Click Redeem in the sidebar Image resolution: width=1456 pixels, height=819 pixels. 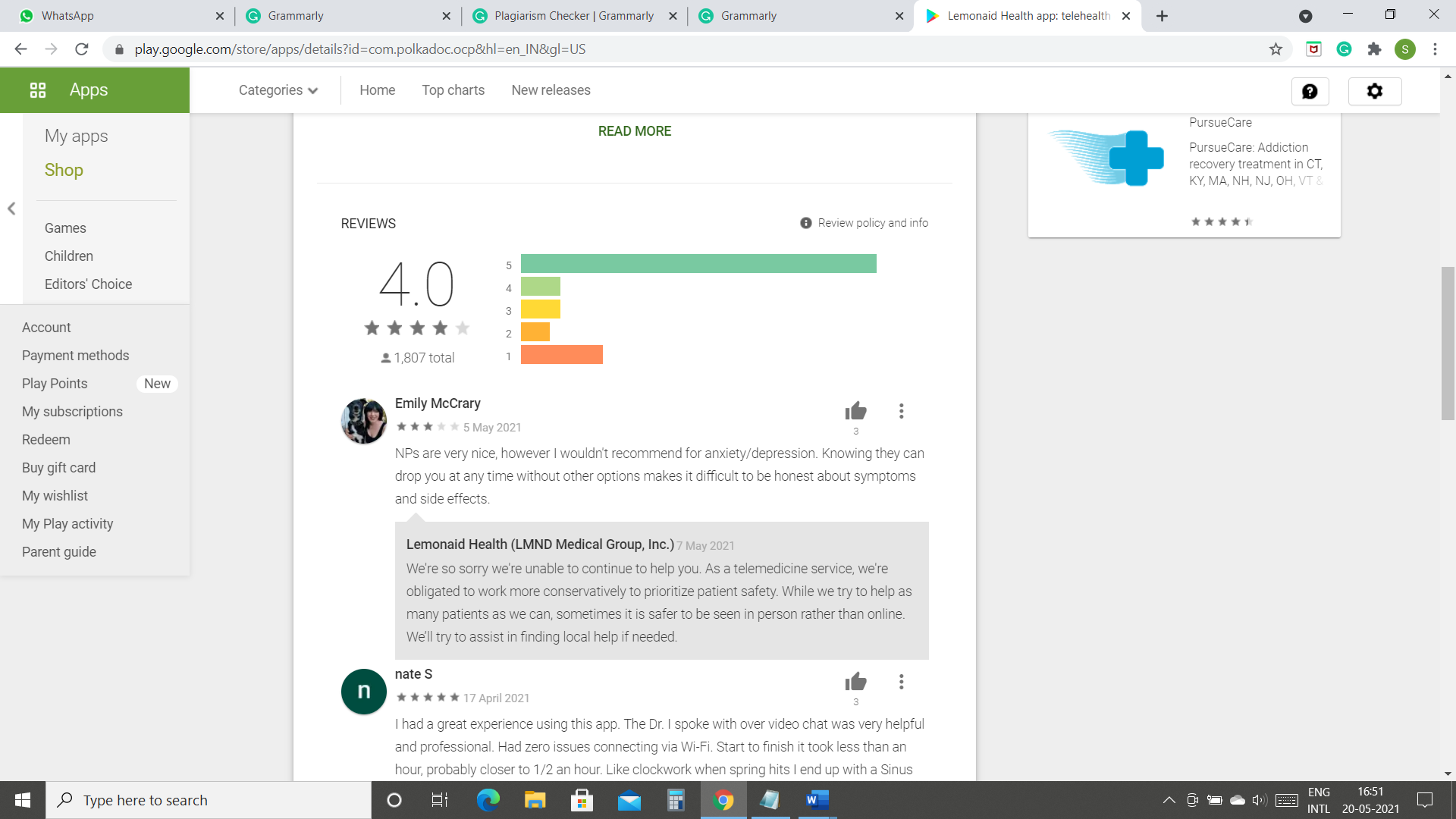[x=45, y=440]
